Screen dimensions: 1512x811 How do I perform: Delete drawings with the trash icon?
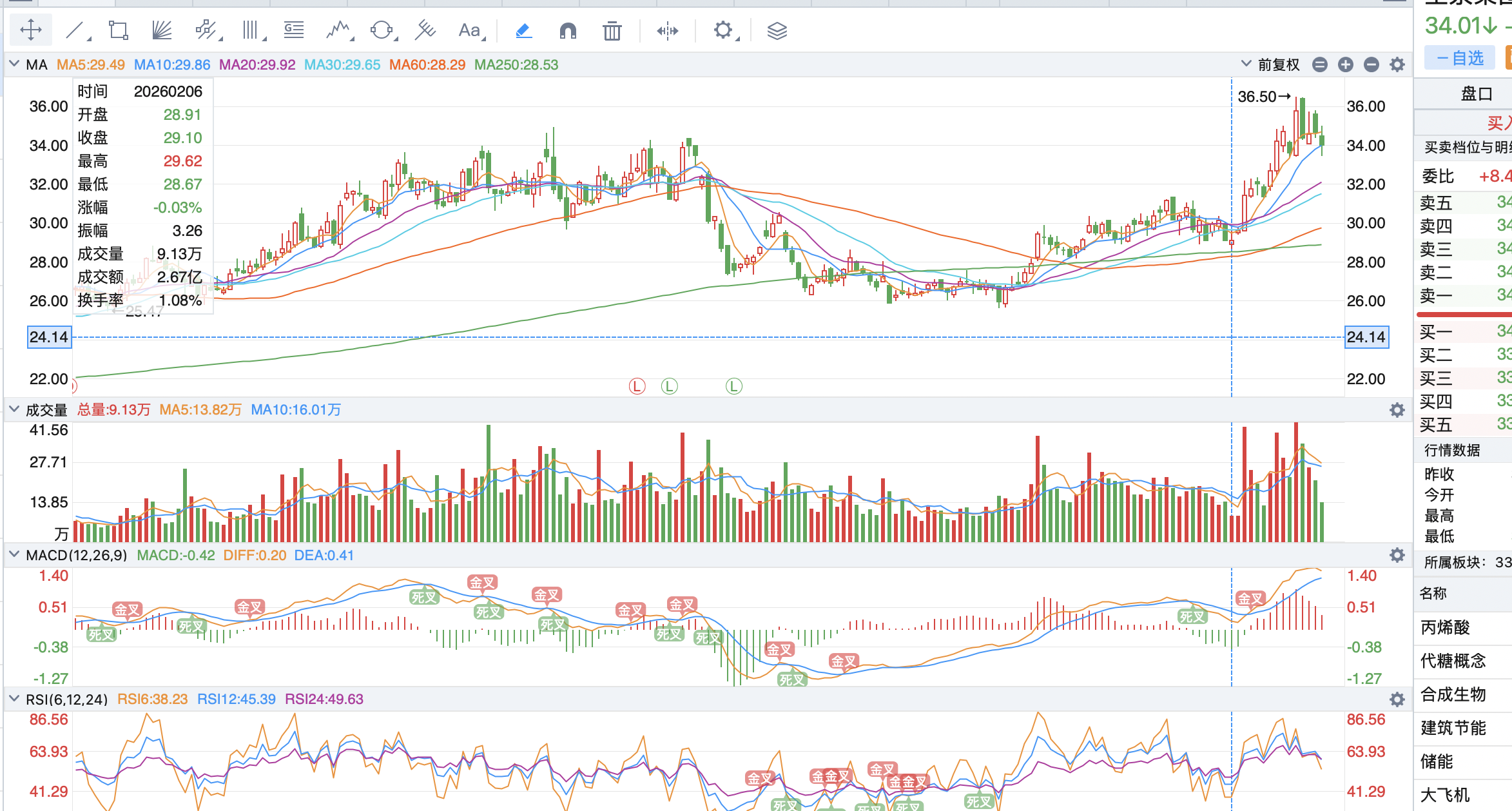point(612,30)
